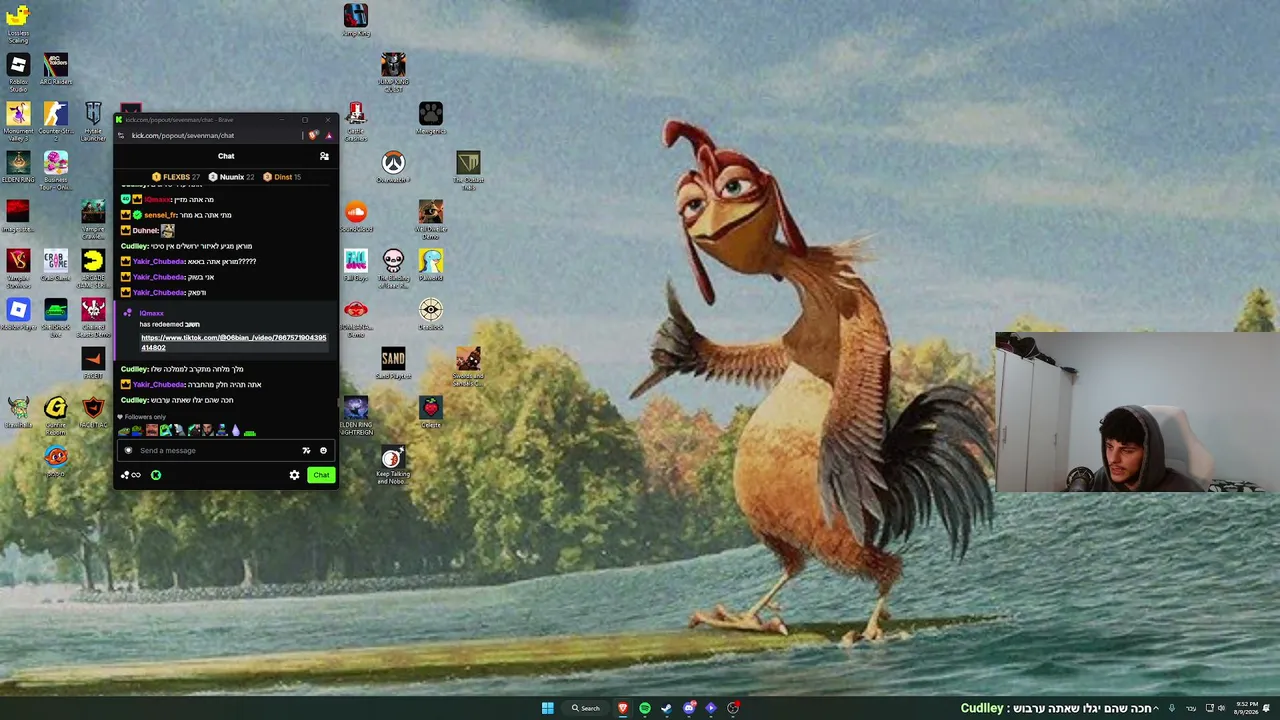Open ARC Raiders desktop shortcut

pos(56,70)
